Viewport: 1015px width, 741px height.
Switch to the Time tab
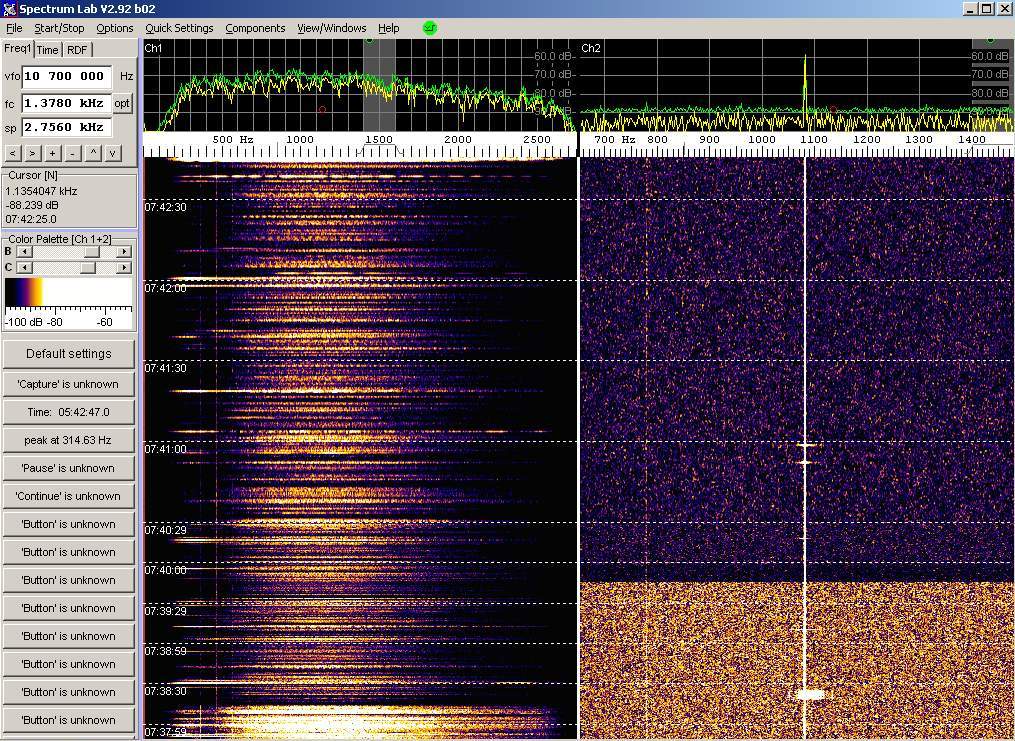point(48,50)
